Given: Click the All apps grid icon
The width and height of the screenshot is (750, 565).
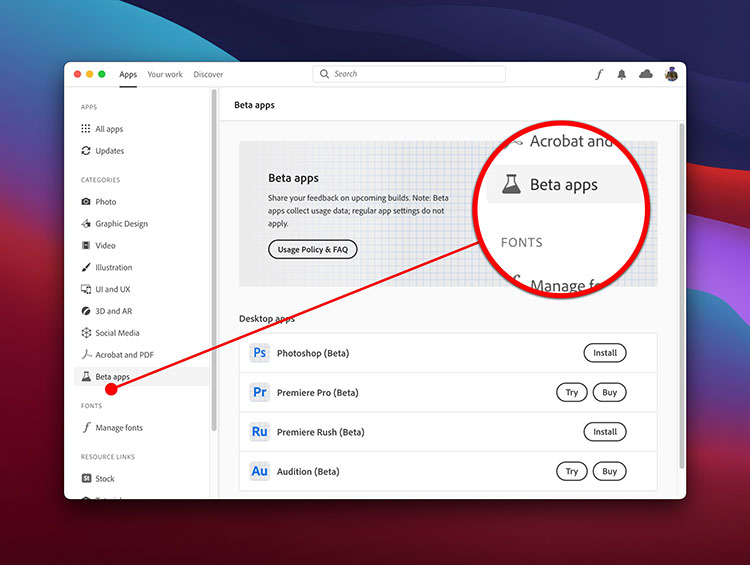Looking at the screenshot, I should [x=86, y=128].
